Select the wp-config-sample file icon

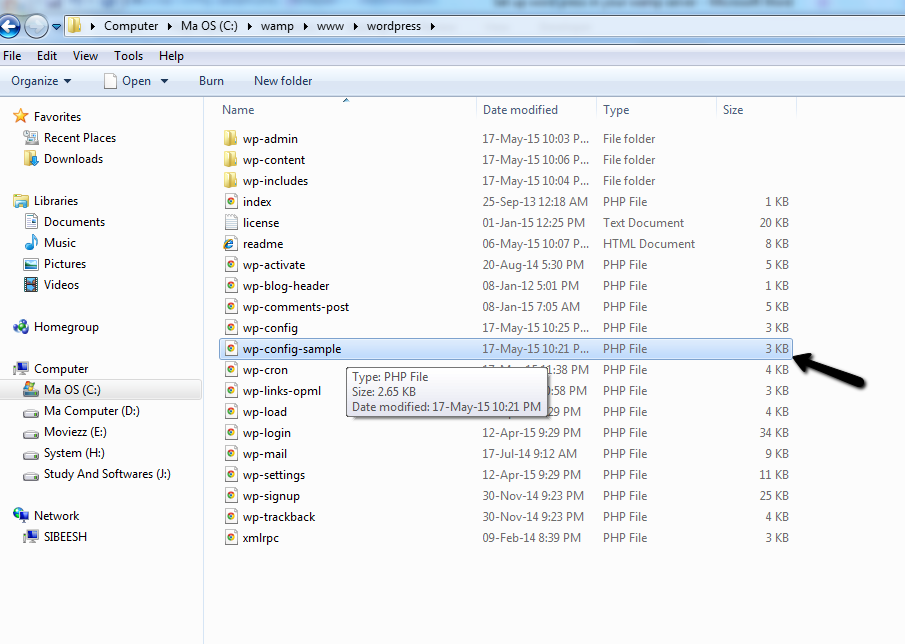[231, 349]
